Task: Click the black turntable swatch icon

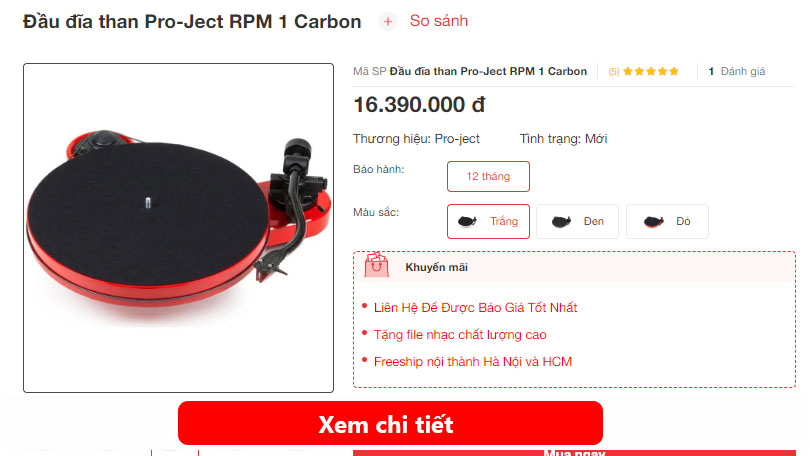Action: click(x=562, y=222)
